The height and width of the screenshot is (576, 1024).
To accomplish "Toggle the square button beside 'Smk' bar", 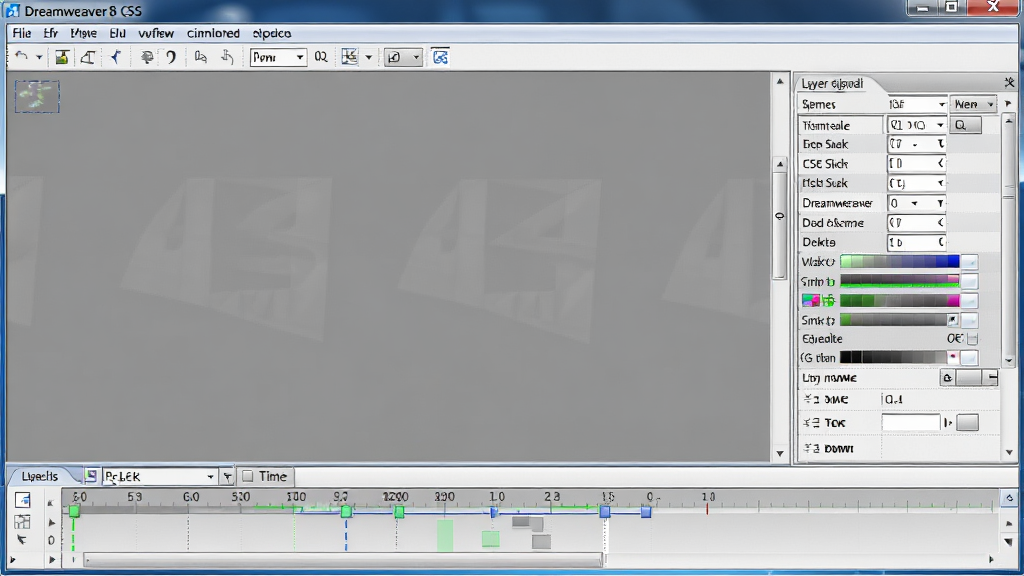I will point(969,320).
